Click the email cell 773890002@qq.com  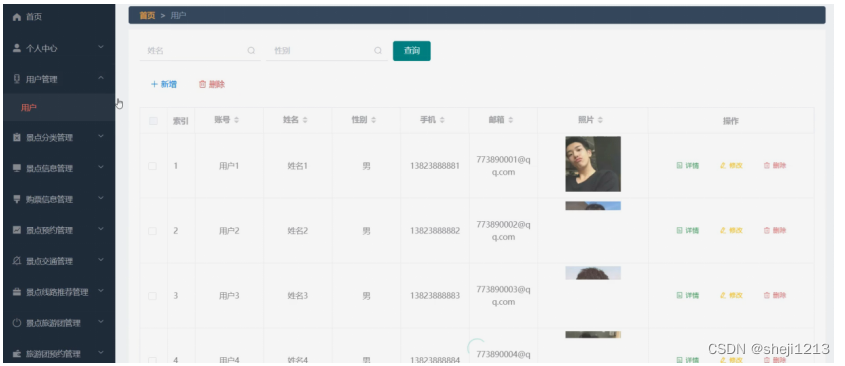503,231
